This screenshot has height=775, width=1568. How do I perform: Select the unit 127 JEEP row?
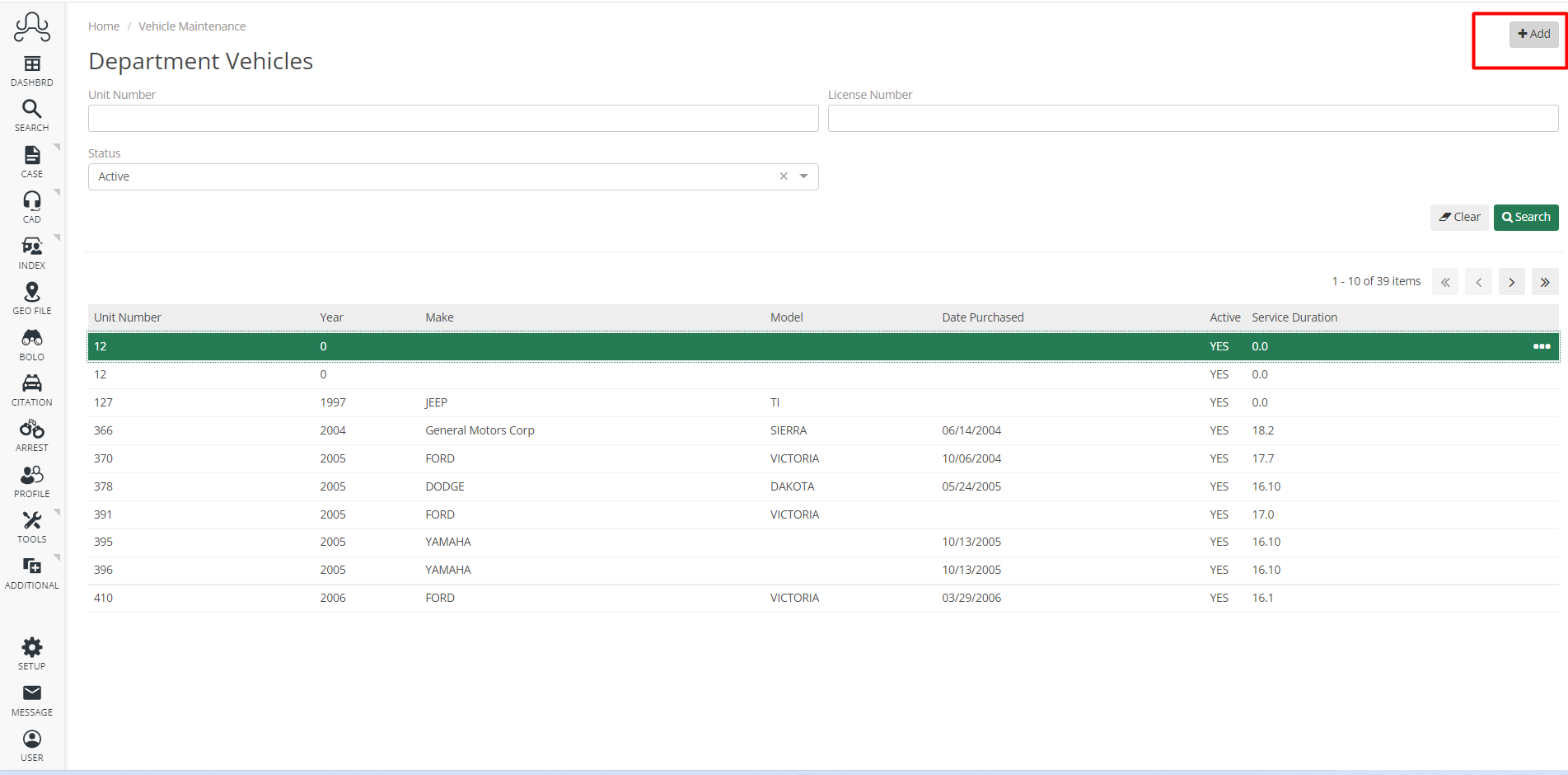tap(823, 402)
